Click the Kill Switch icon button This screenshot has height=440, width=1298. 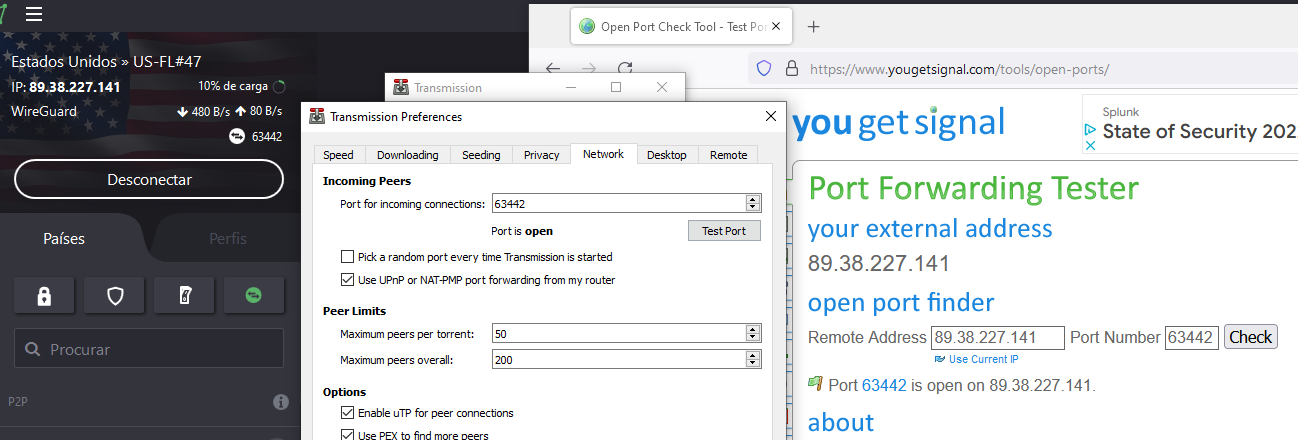(x=185, y=296)
